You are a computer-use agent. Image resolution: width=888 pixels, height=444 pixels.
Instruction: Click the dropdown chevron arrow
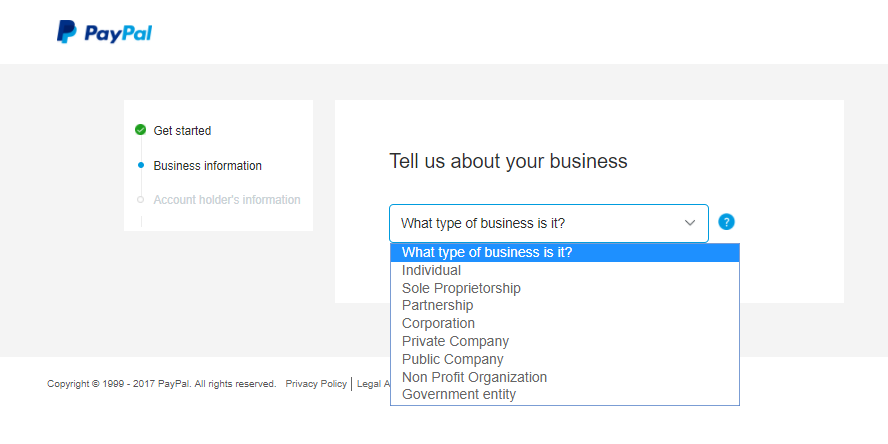(689, 223)
